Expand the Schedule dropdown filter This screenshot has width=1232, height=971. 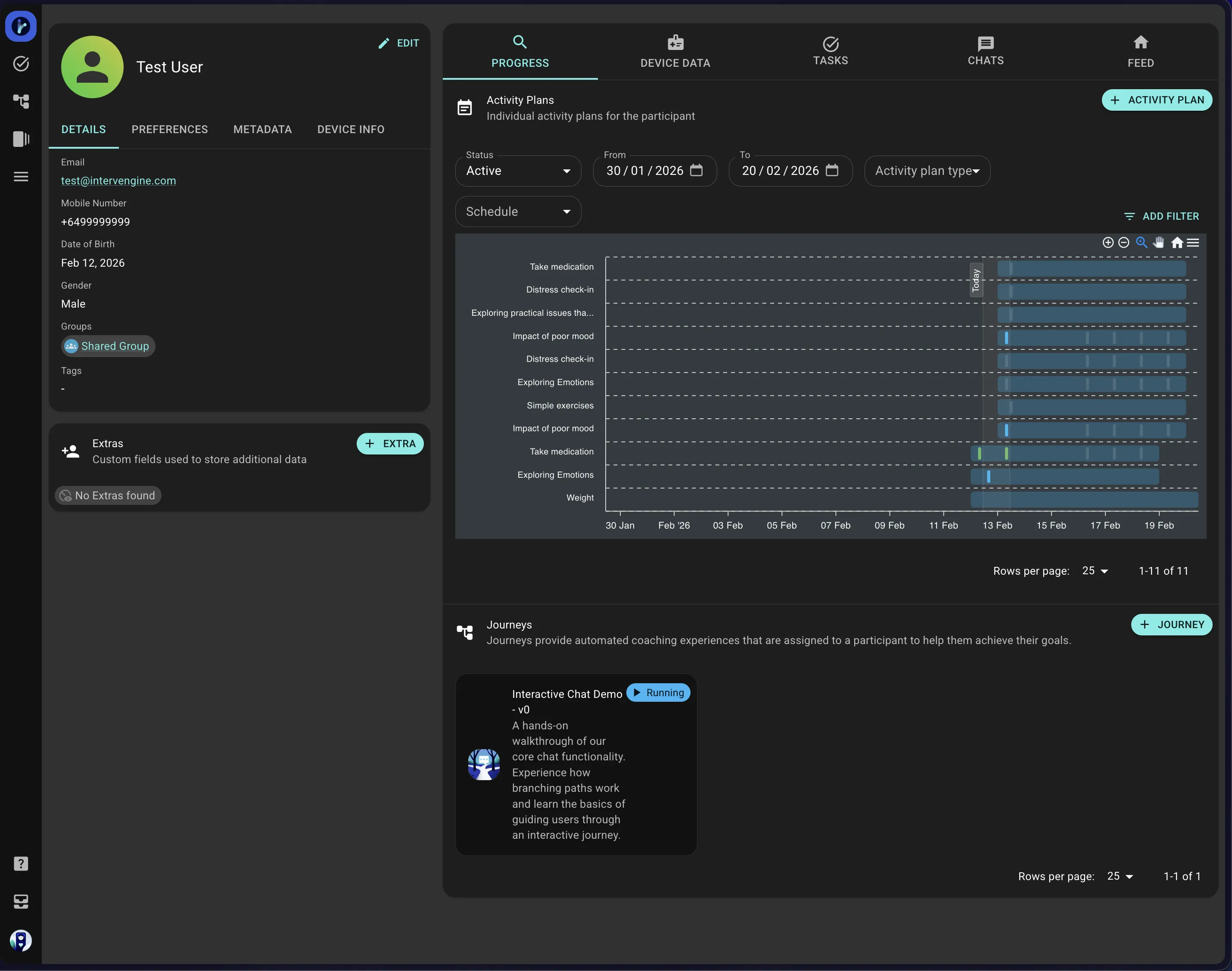517,211
